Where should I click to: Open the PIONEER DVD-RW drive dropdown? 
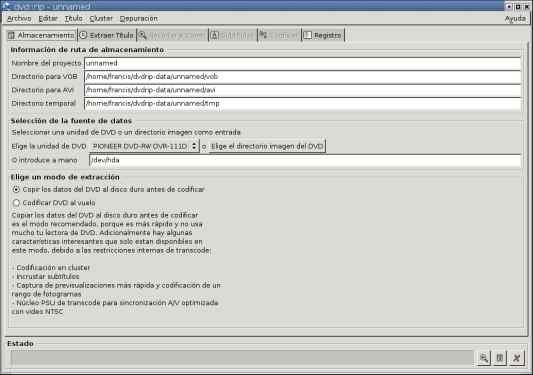coord(144,146)
